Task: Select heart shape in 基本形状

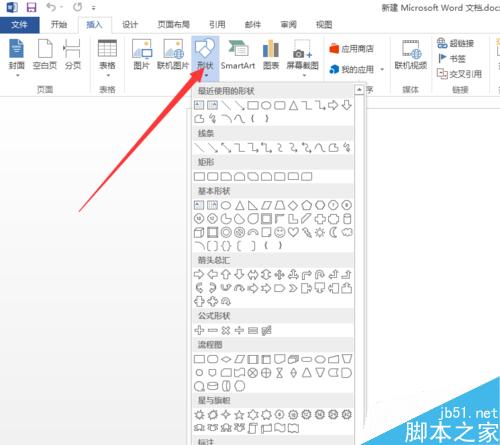Action: click(293, 232)
